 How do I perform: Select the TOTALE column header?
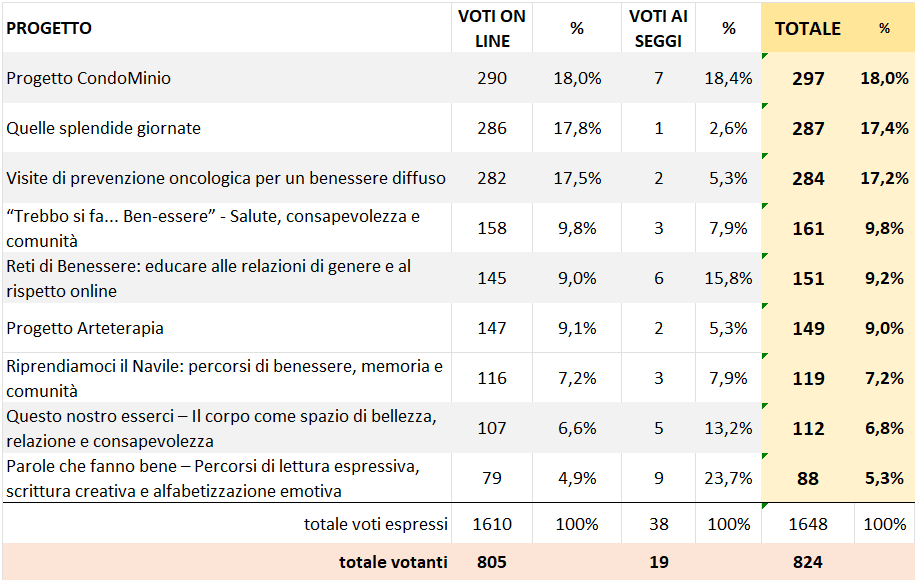808,28
